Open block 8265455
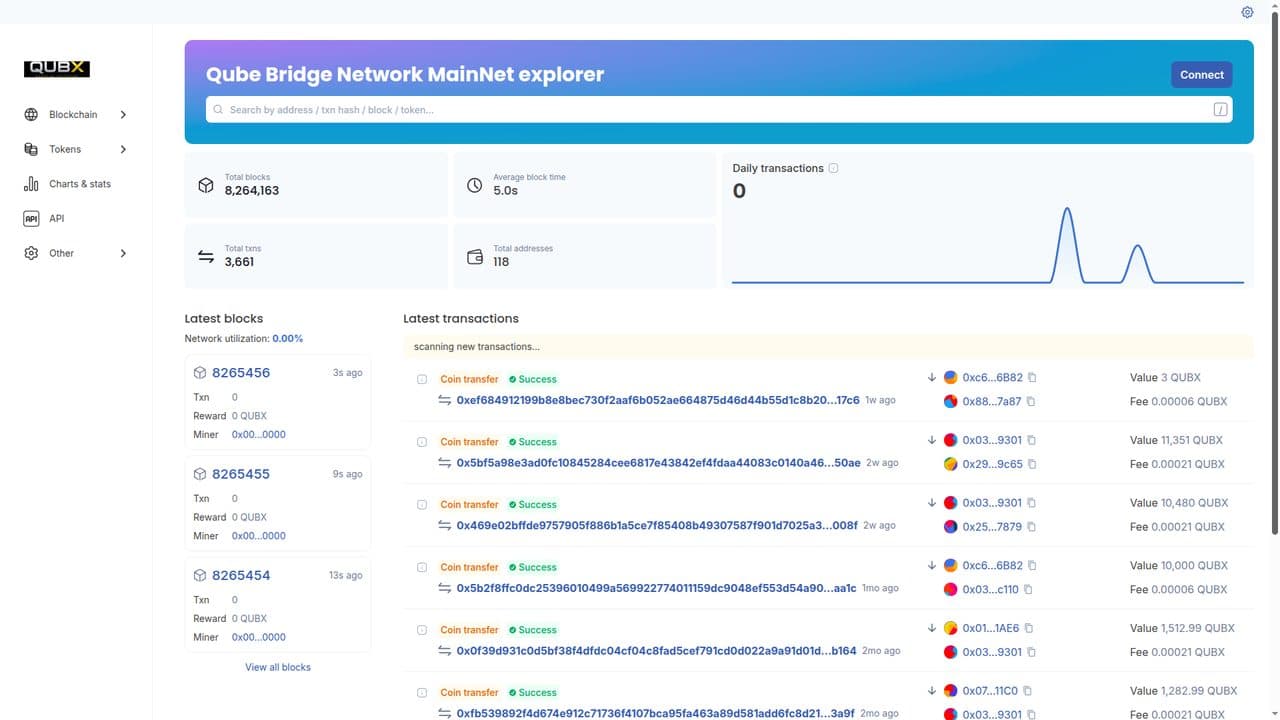Viewport: 1280px width, 720px height. (241, 474)
